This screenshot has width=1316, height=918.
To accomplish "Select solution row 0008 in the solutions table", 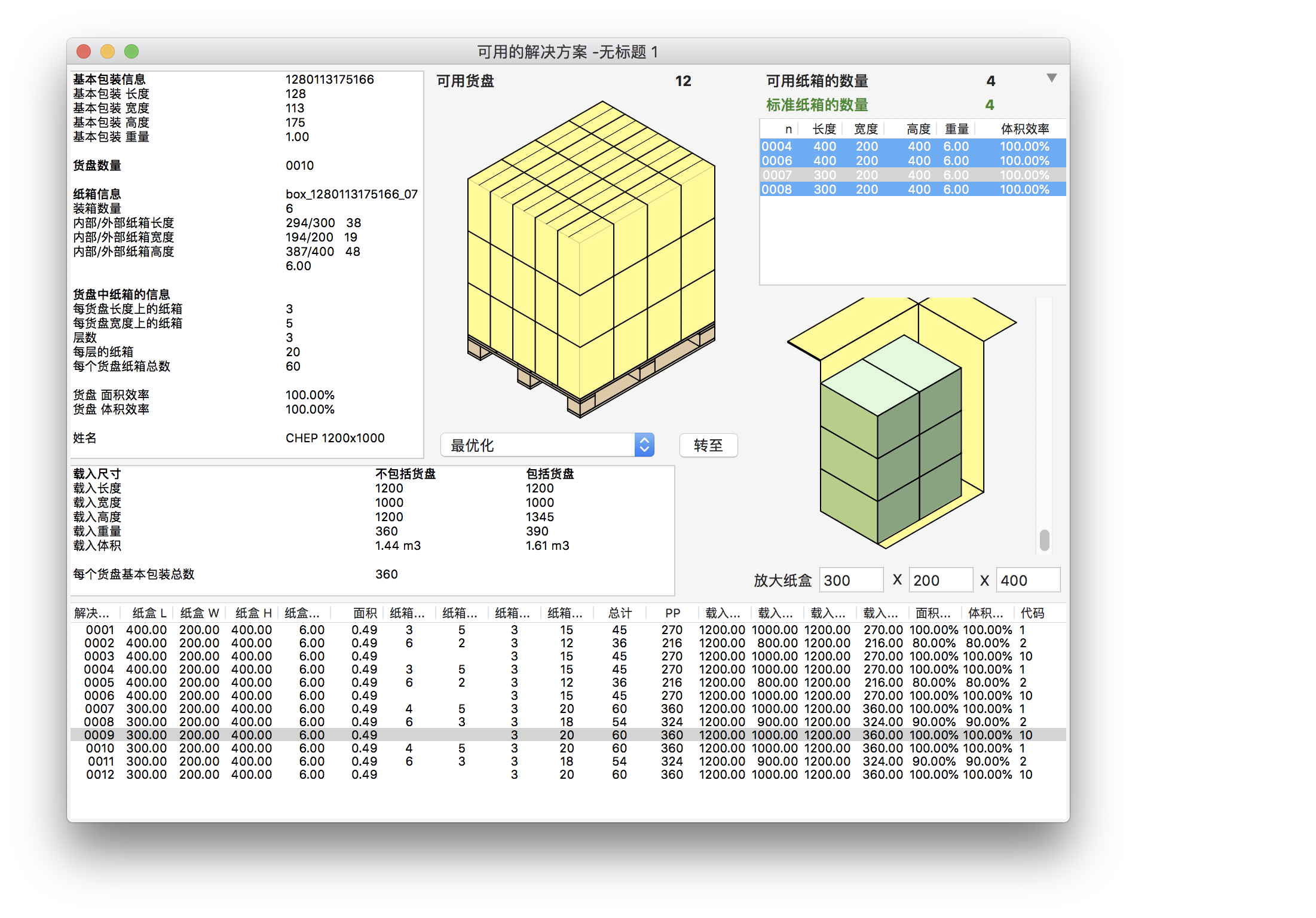I will click(568, 722).
